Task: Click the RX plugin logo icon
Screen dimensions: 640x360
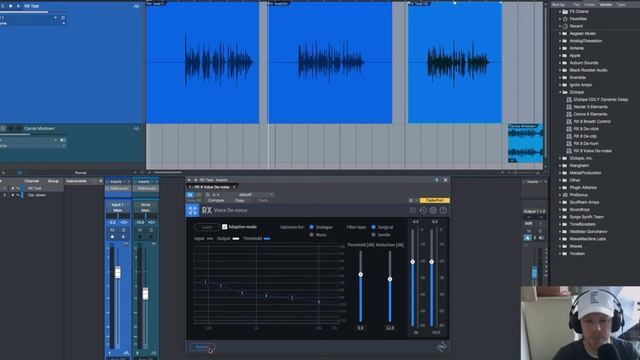Action: (192, 210)
